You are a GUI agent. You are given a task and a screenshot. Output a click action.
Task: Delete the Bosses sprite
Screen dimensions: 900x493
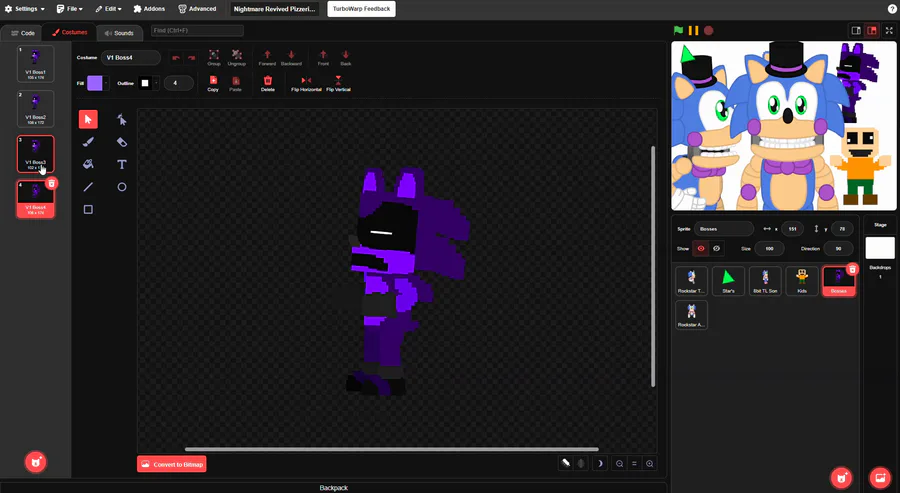point(852,269)
